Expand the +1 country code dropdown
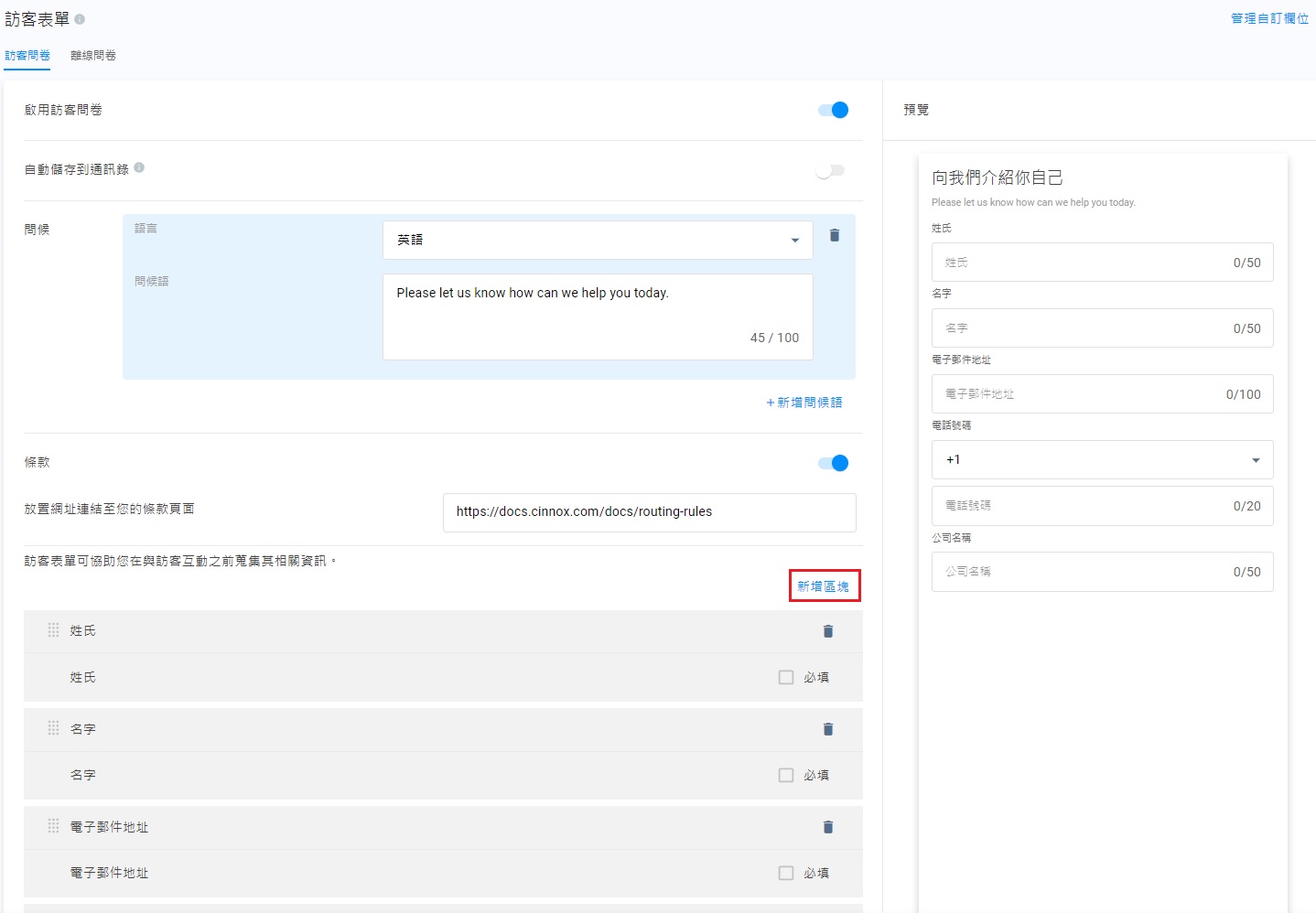This screenshot has width=1316, height=913. [x=1102, y=460]
